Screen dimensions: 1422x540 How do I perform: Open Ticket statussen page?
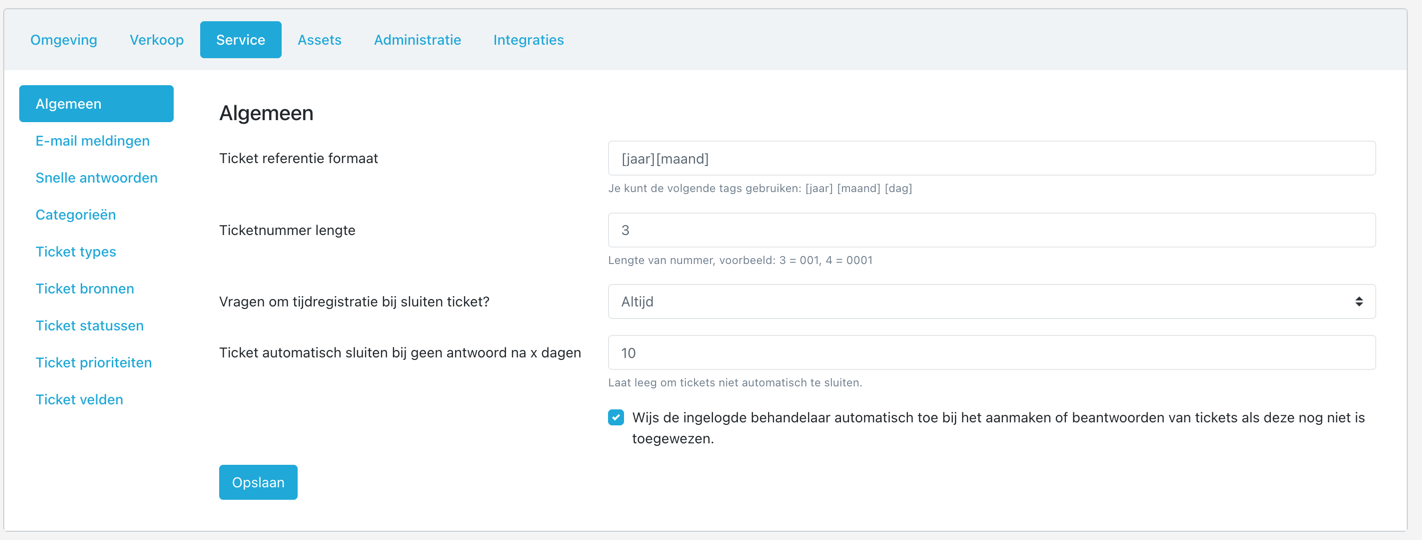pyautogui.click(x=90, y=326)
